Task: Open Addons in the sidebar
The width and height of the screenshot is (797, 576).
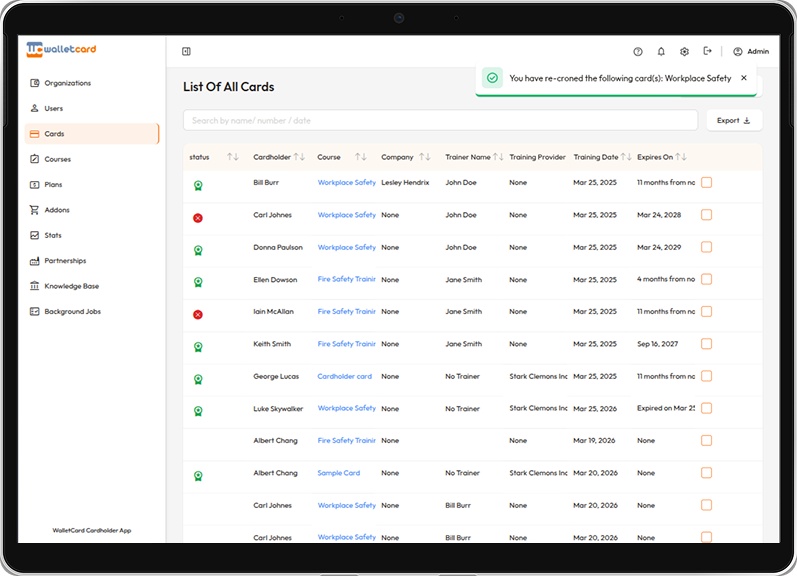Action: point(91,210)
